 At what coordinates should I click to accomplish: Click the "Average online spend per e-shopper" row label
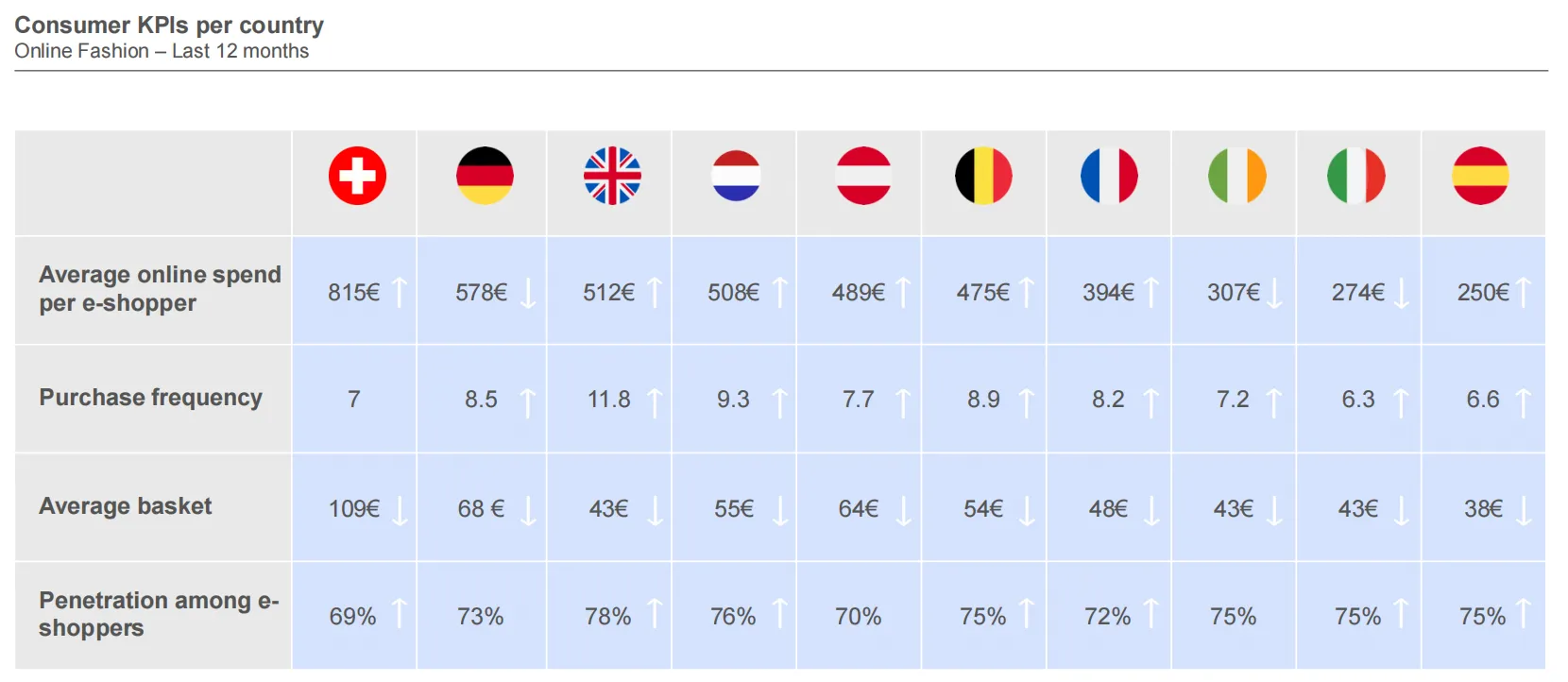(160, 288)
